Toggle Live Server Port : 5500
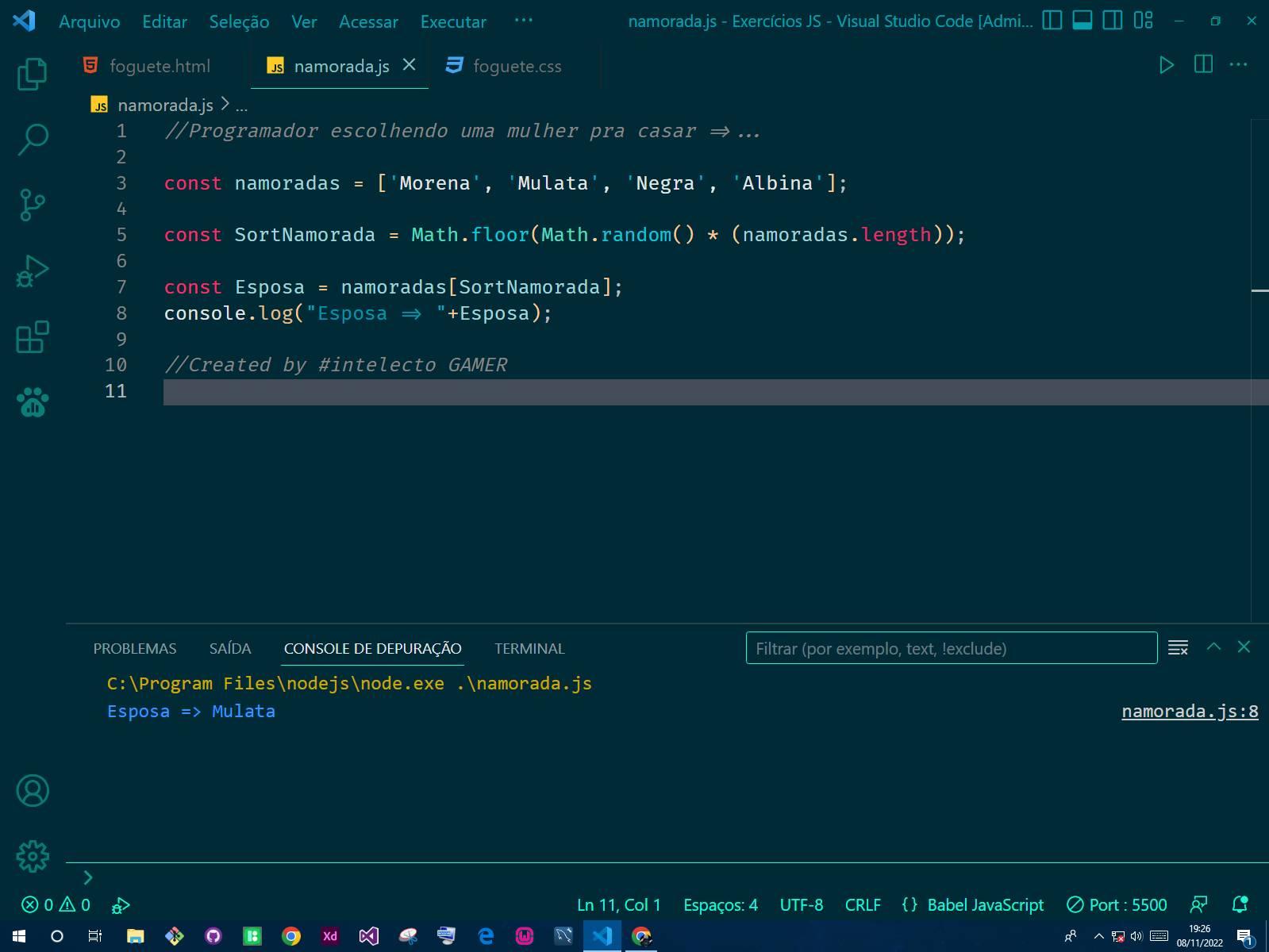This screenshot has width=1269, height=952. 1116,904
